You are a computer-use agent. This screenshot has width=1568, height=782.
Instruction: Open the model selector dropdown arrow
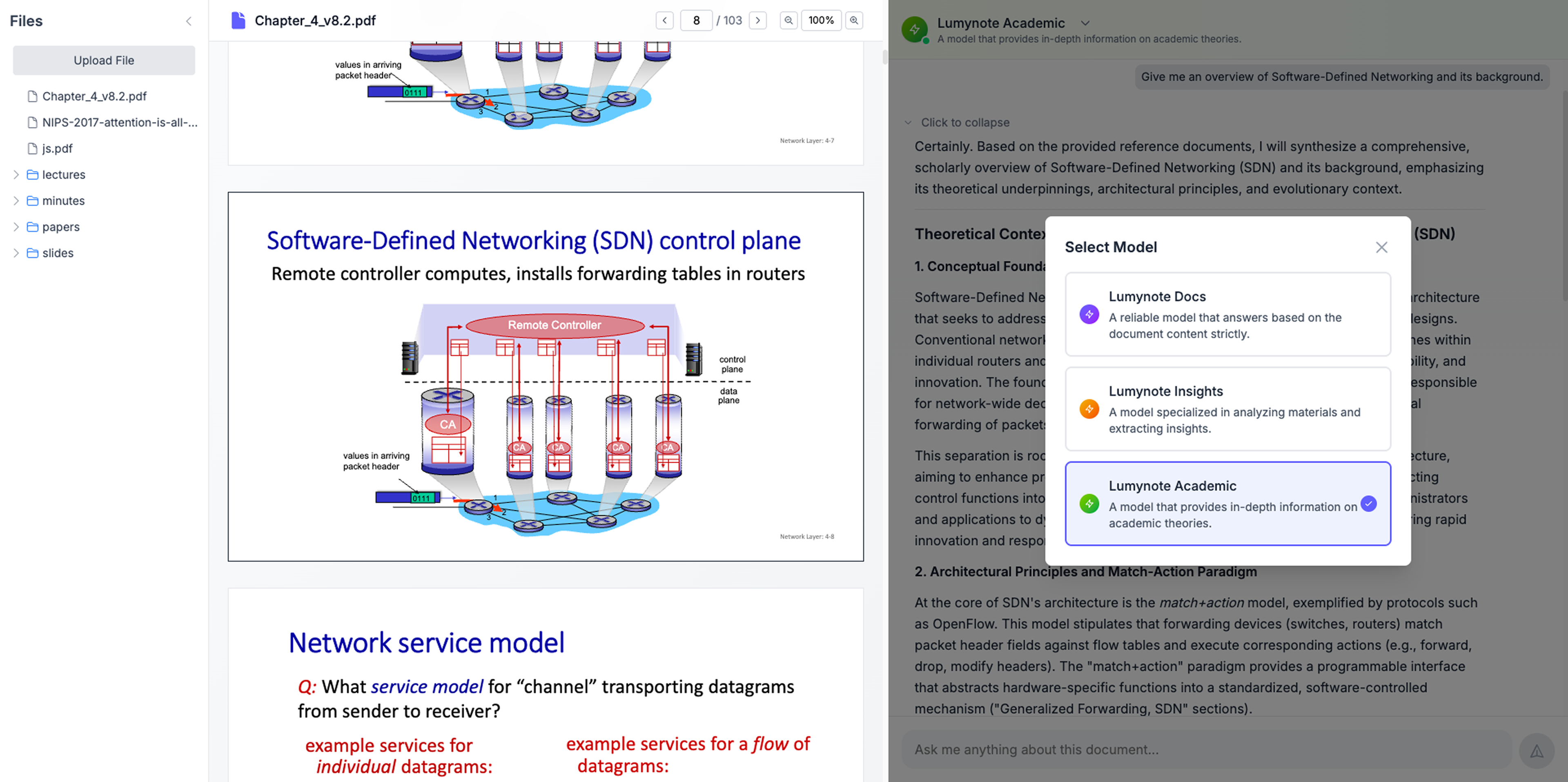tap(1085, 23)
